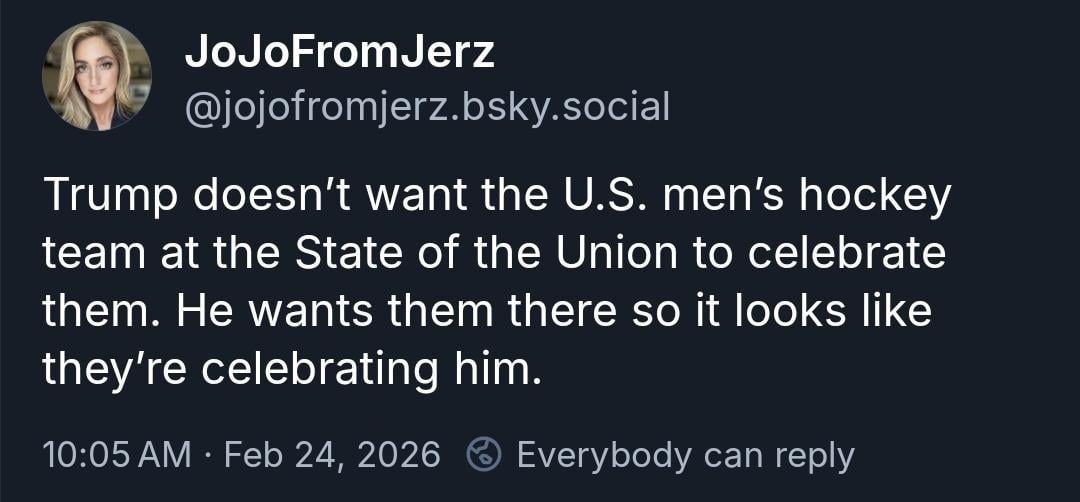
Task: Open the "Everybody can reply" setting
Action: coord(685,455)
